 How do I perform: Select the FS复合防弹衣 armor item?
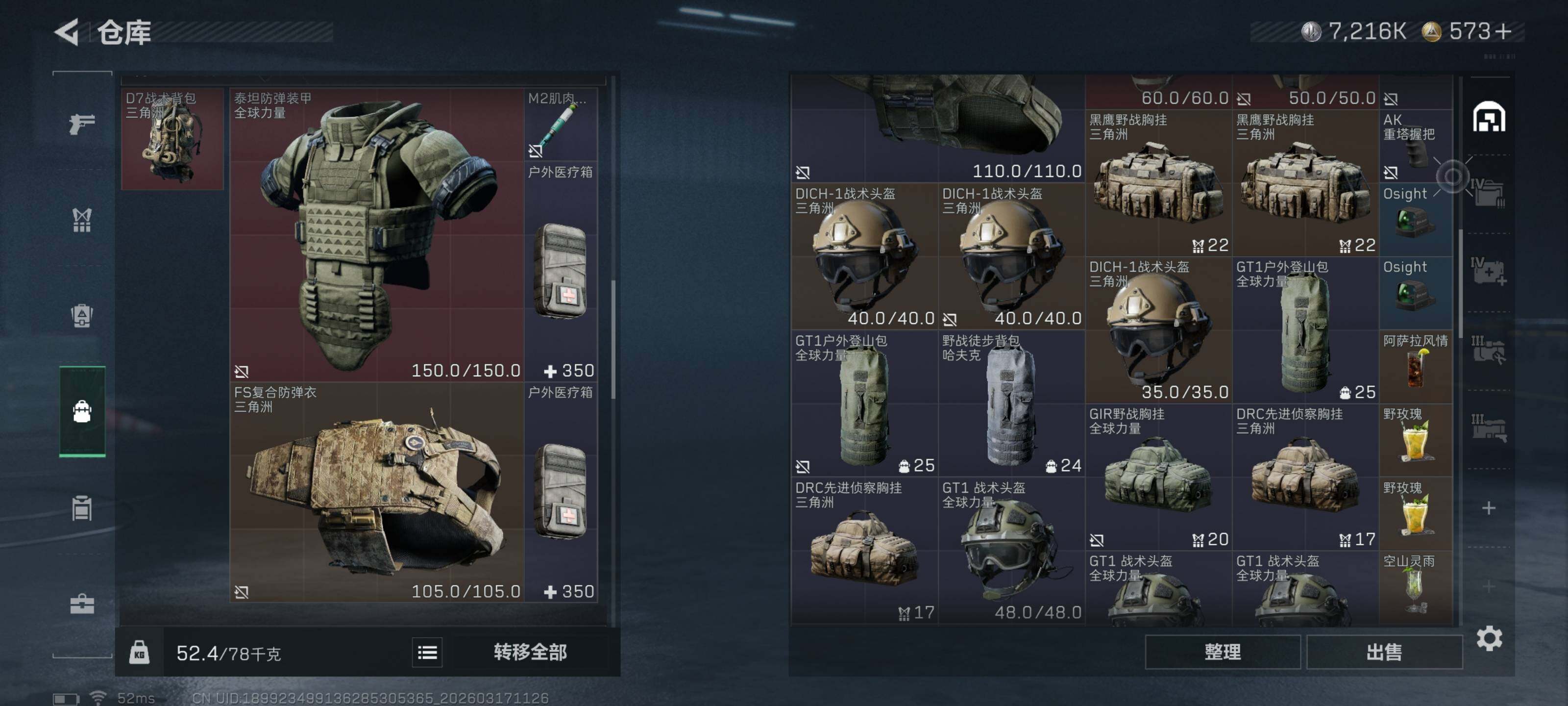(x=377, y=492)
